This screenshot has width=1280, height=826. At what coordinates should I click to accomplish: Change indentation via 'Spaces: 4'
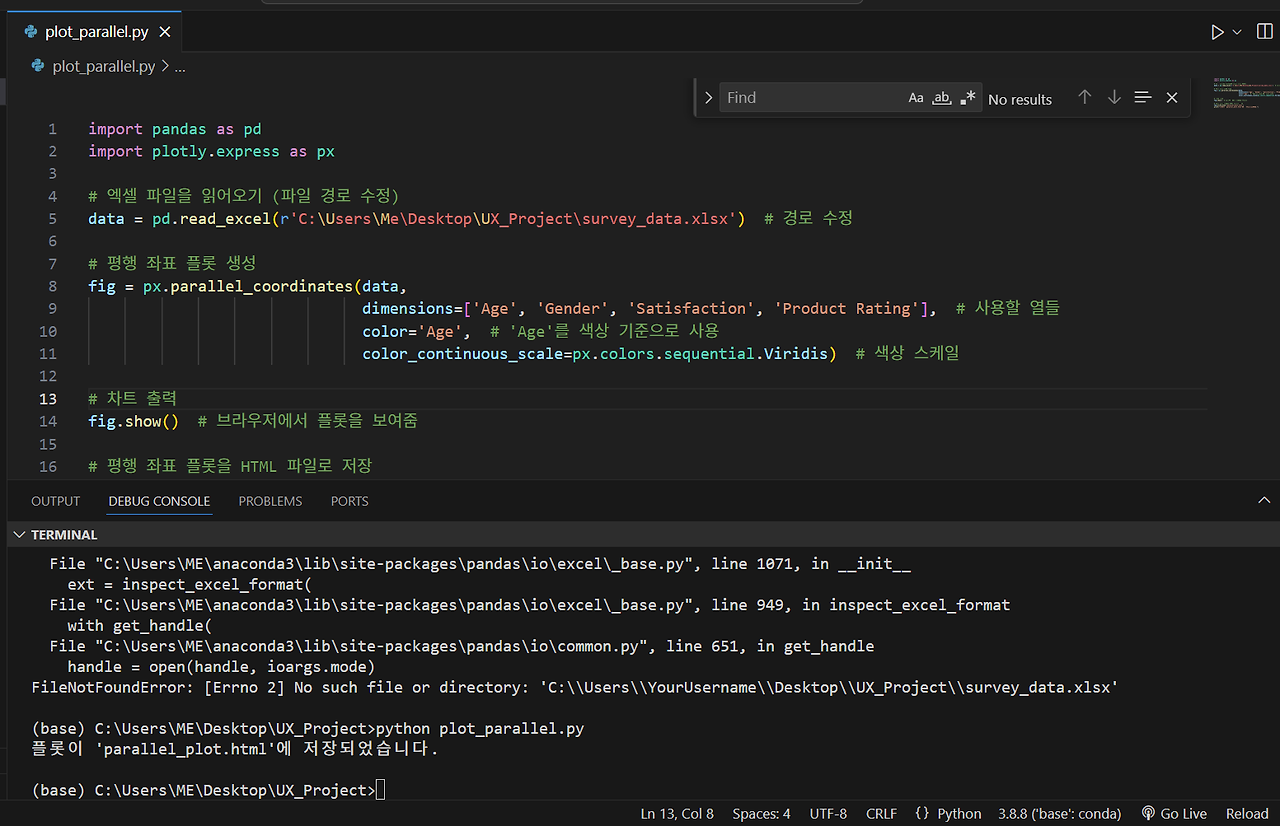[761, 814]
